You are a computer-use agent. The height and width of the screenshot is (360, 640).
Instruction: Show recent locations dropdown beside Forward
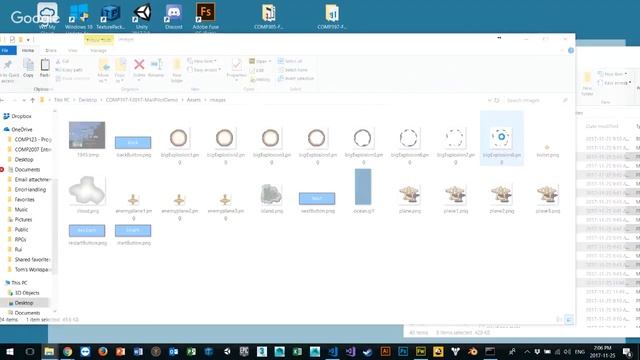(24, 100)
